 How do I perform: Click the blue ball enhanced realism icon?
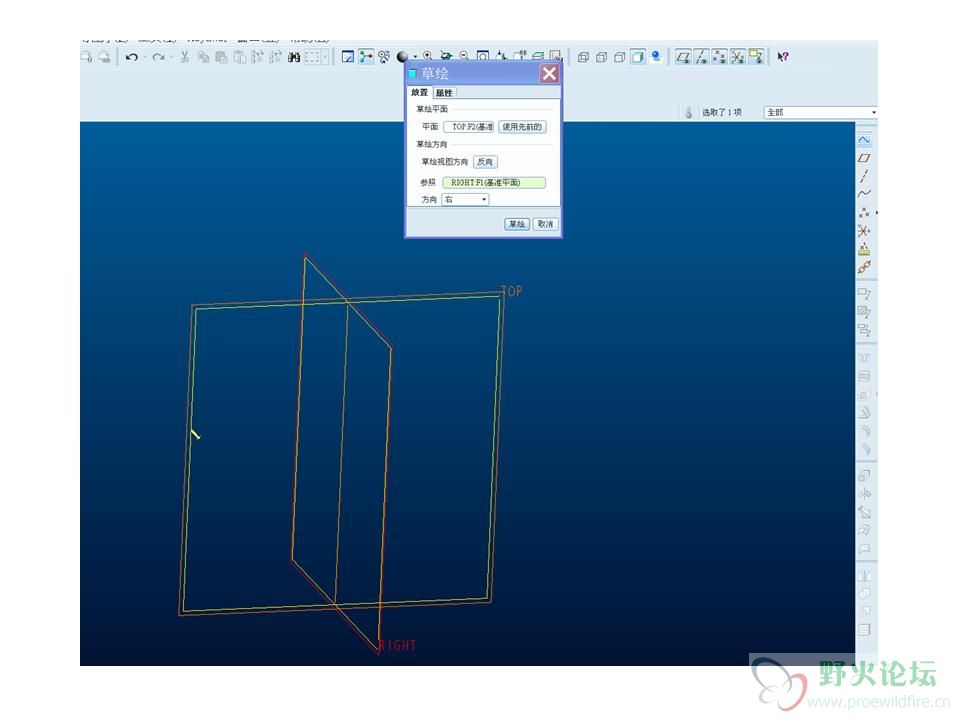656,56
